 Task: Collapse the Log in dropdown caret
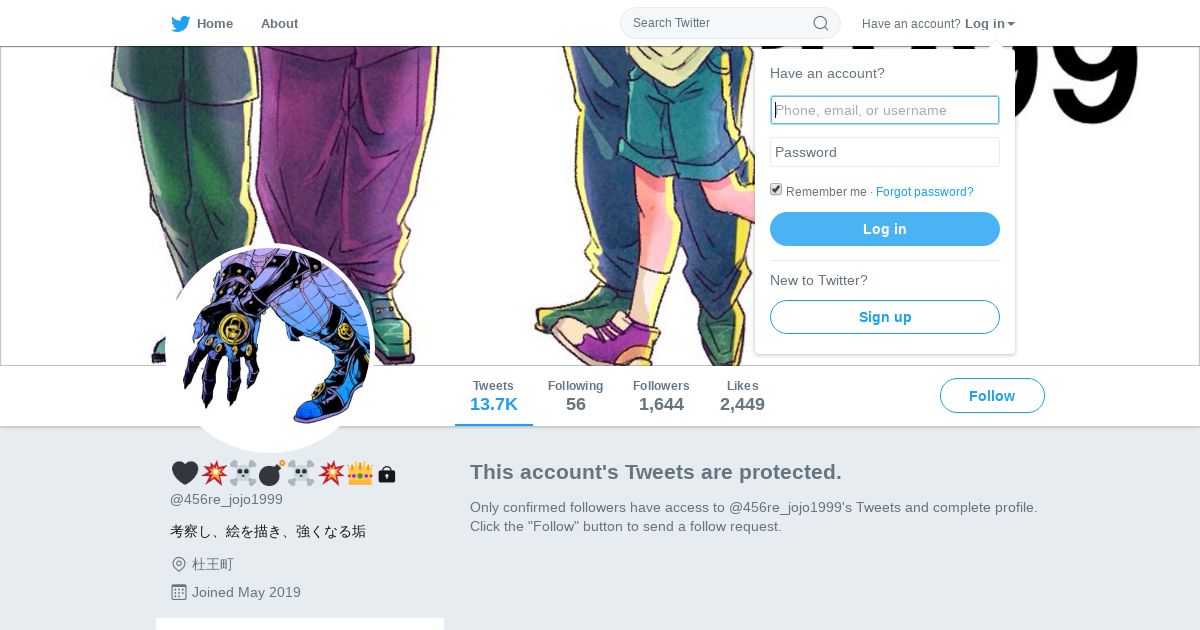(1011, 24)
